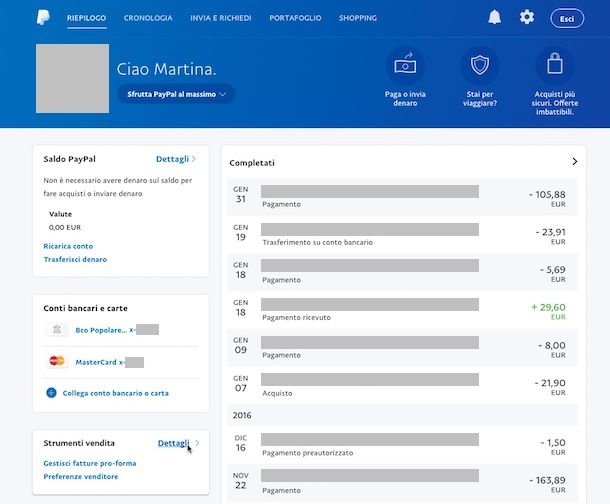Open the NOV 22 payment of -163,89 EUR
The width and height of the screenshot is (610, 504).
click(402, 483)
